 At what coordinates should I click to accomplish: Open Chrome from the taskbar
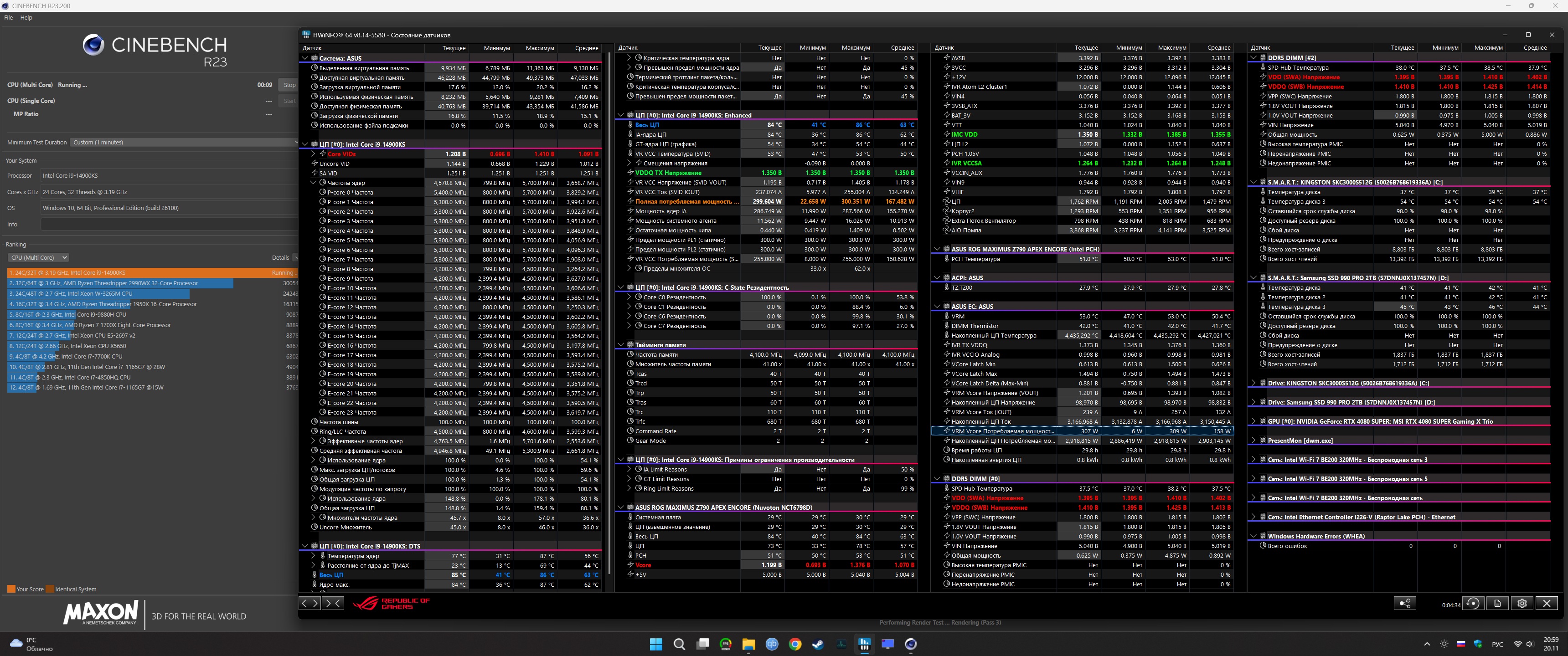coord(795,644)
